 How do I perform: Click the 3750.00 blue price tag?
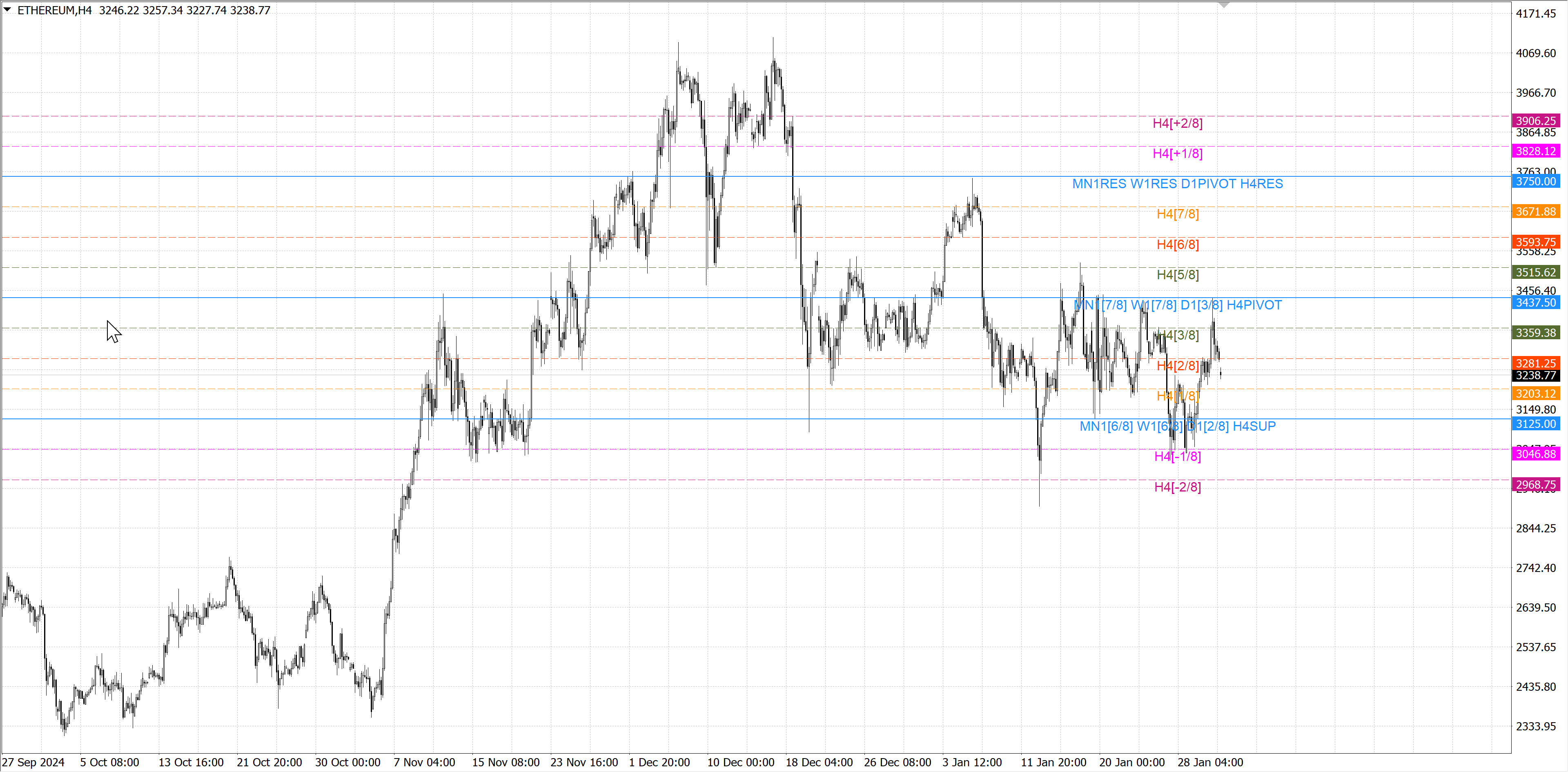coord(1535,181)
